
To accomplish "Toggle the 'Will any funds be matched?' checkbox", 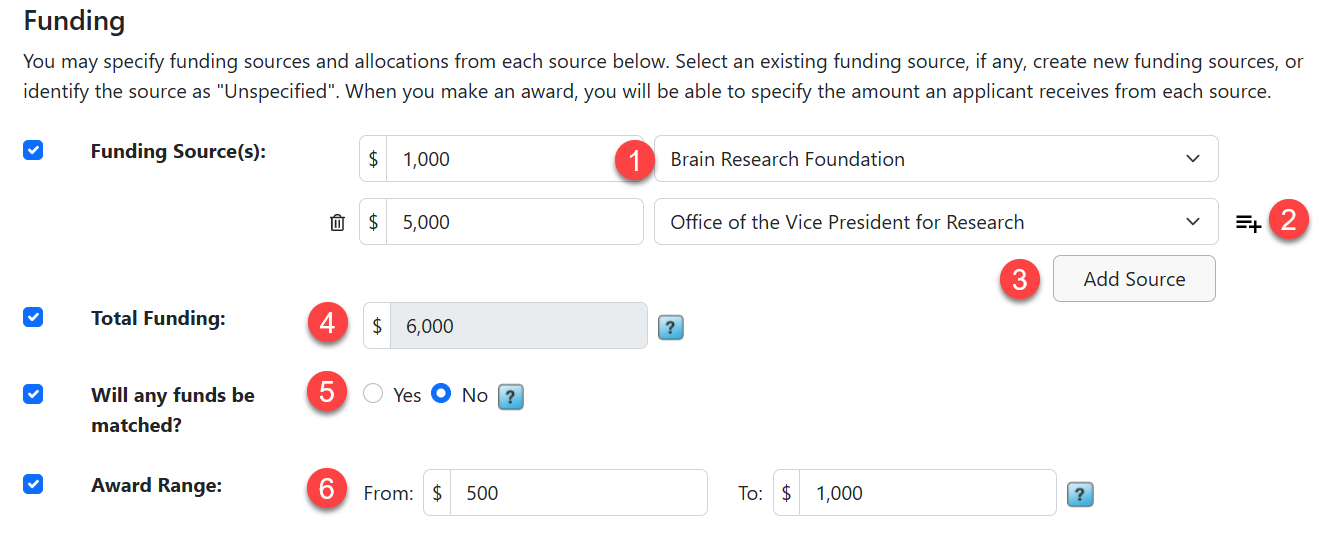I will (x=33, y=394).
